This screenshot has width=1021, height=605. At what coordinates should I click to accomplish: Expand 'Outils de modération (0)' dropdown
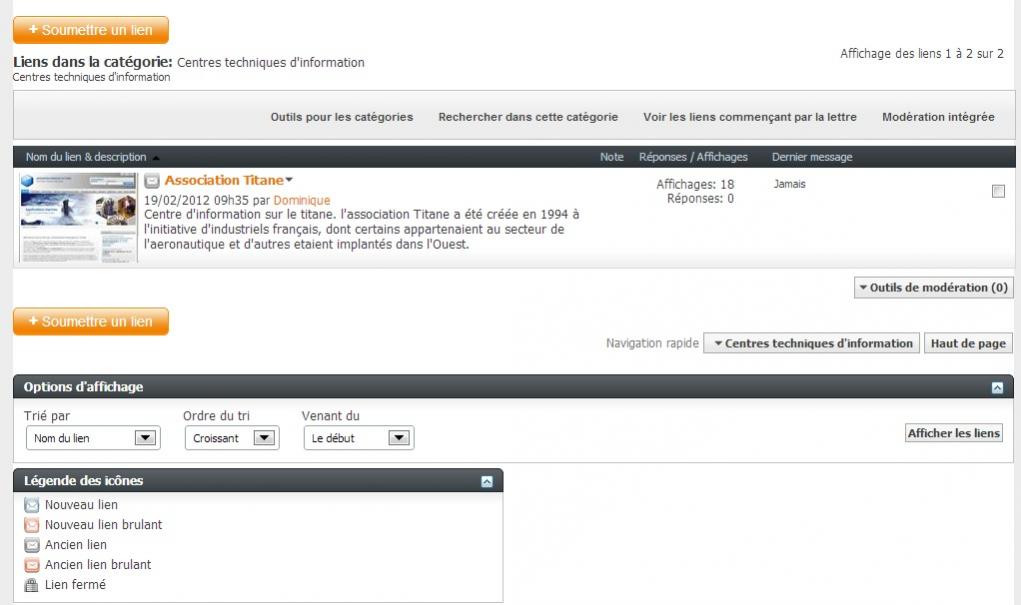(933, 288)
